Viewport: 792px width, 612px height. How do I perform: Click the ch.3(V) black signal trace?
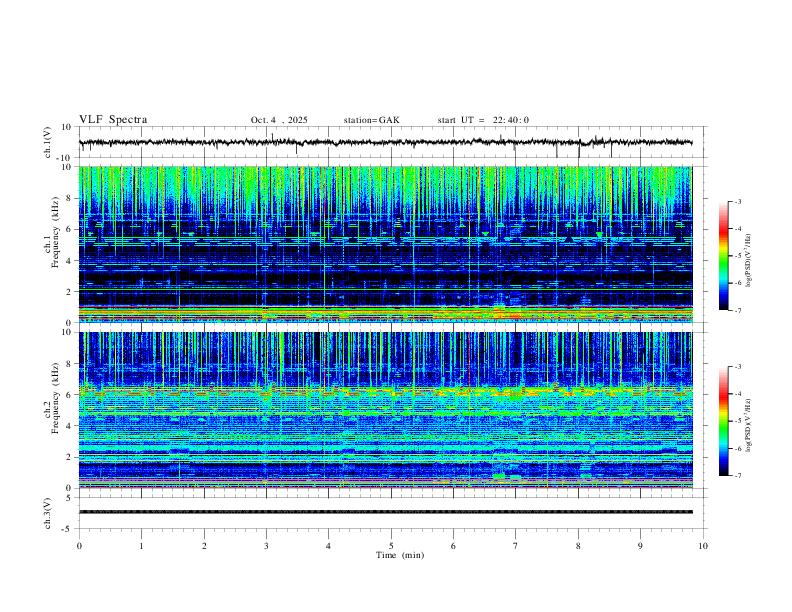385,512
